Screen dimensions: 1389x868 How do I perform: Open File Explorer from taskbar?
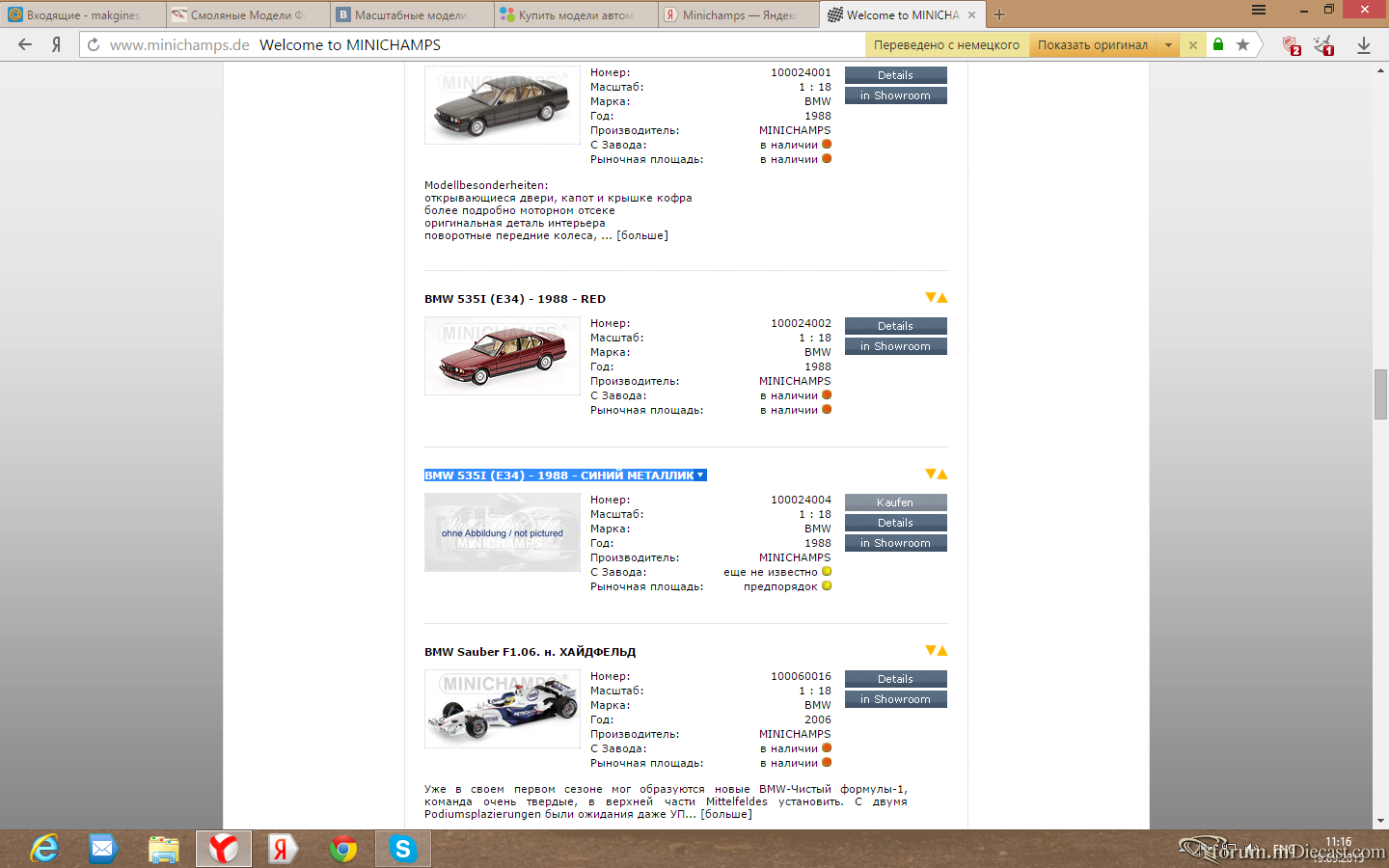pyautogui.click(x=164, y=849)
